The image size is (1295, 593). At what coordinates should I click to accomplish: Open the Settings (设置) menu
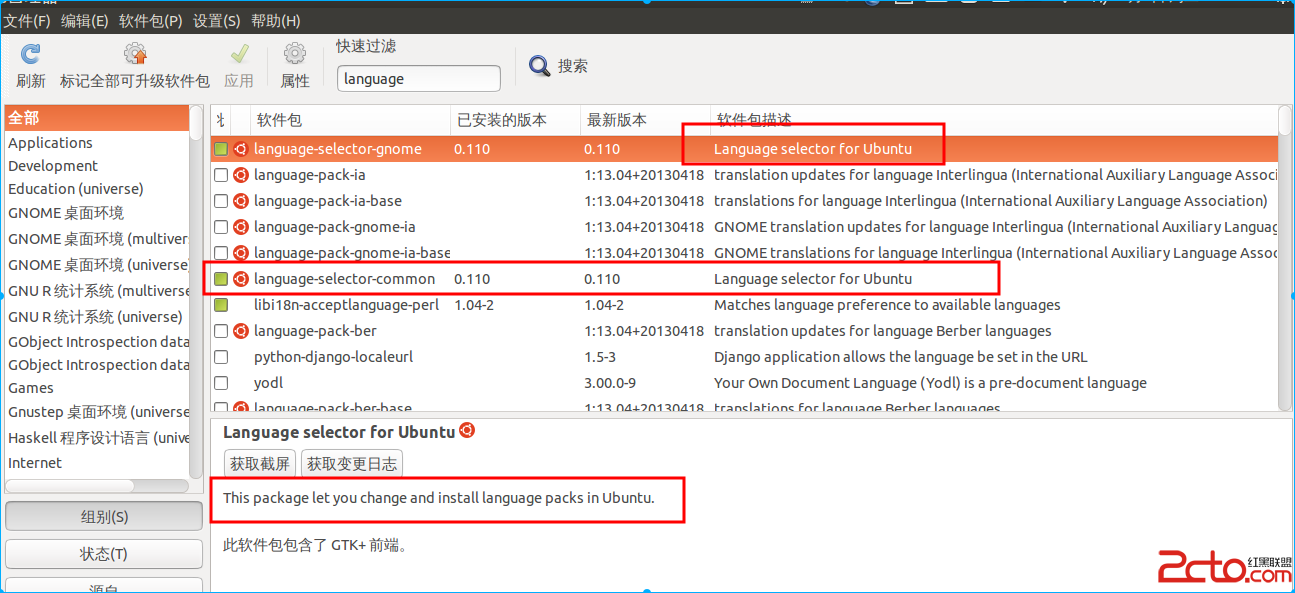click(217, 21)
